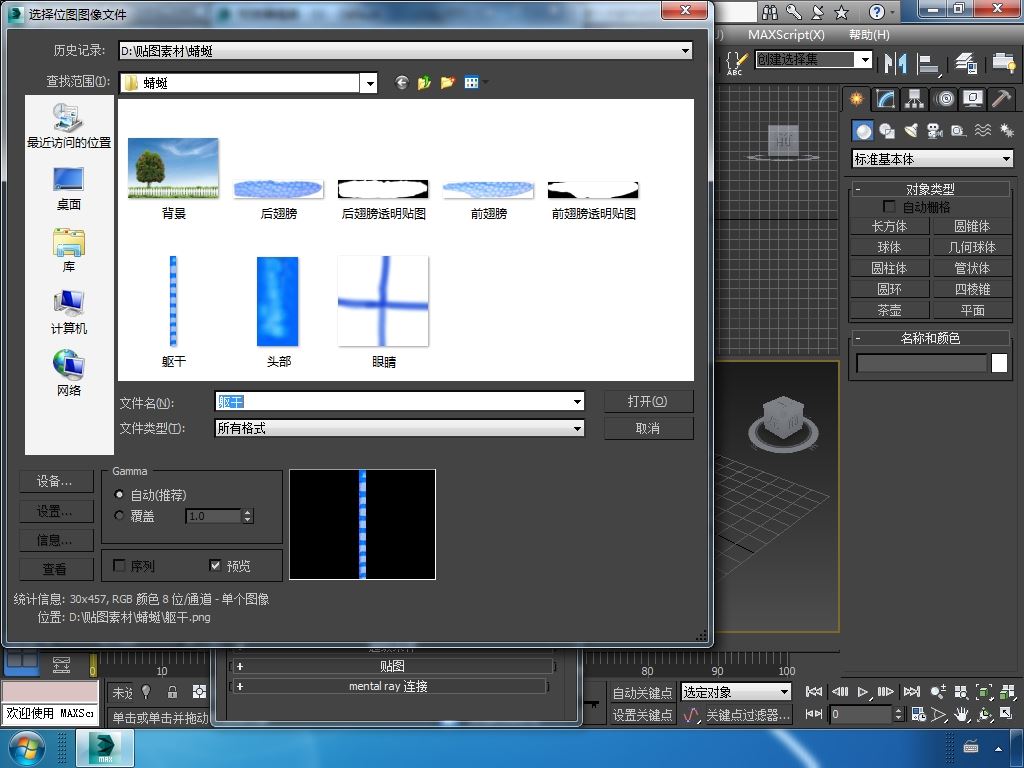This screenshot has height=768, width=1024.
Task: Open the 帮助(H) menu
Action: (869, 35)
